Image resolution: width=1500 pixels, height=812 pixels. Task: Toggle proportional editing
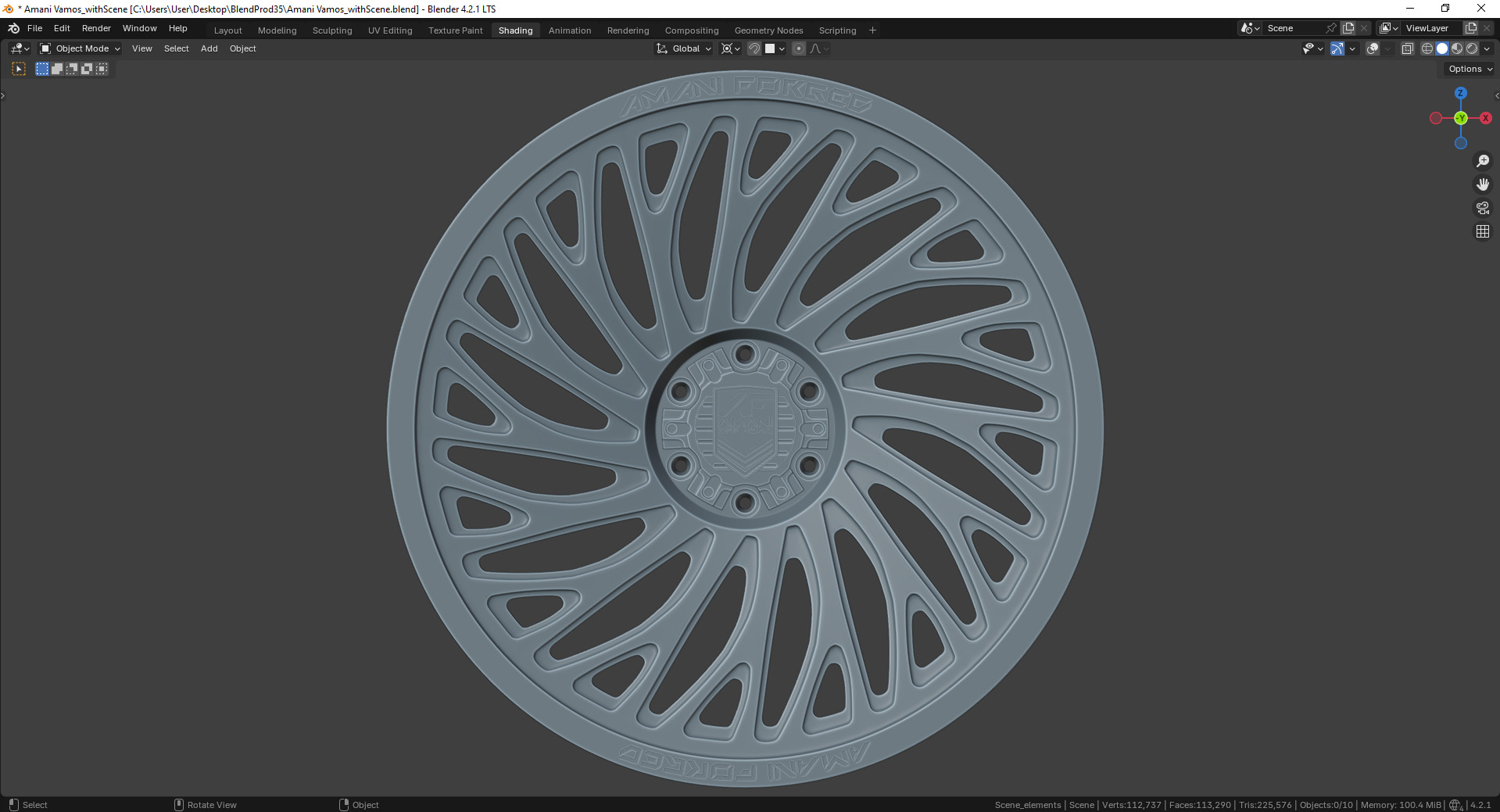[x=798, y=48]
